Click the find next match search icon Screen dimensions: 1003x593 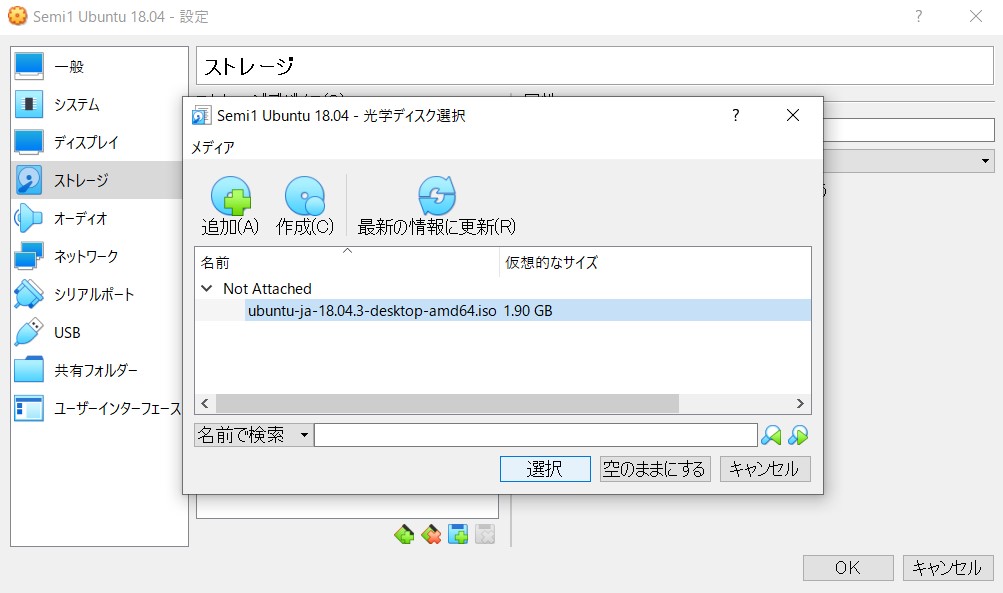[798, 436]
